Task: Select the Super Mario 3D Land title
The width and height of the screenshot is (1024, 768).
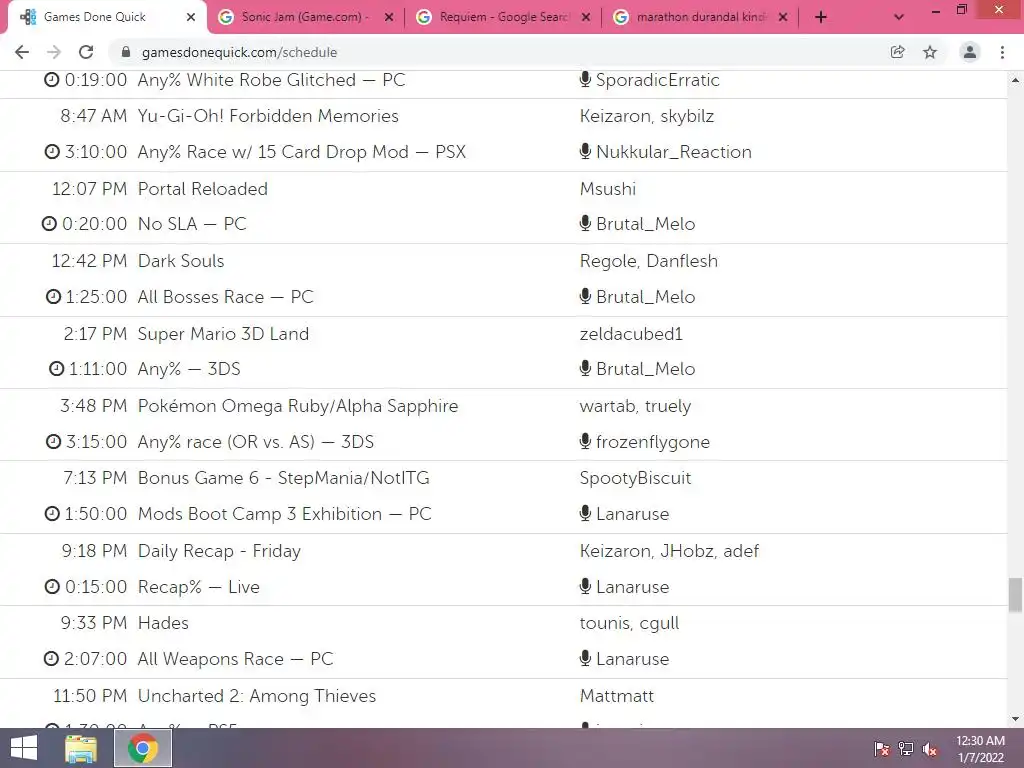Action: point(223,334)
